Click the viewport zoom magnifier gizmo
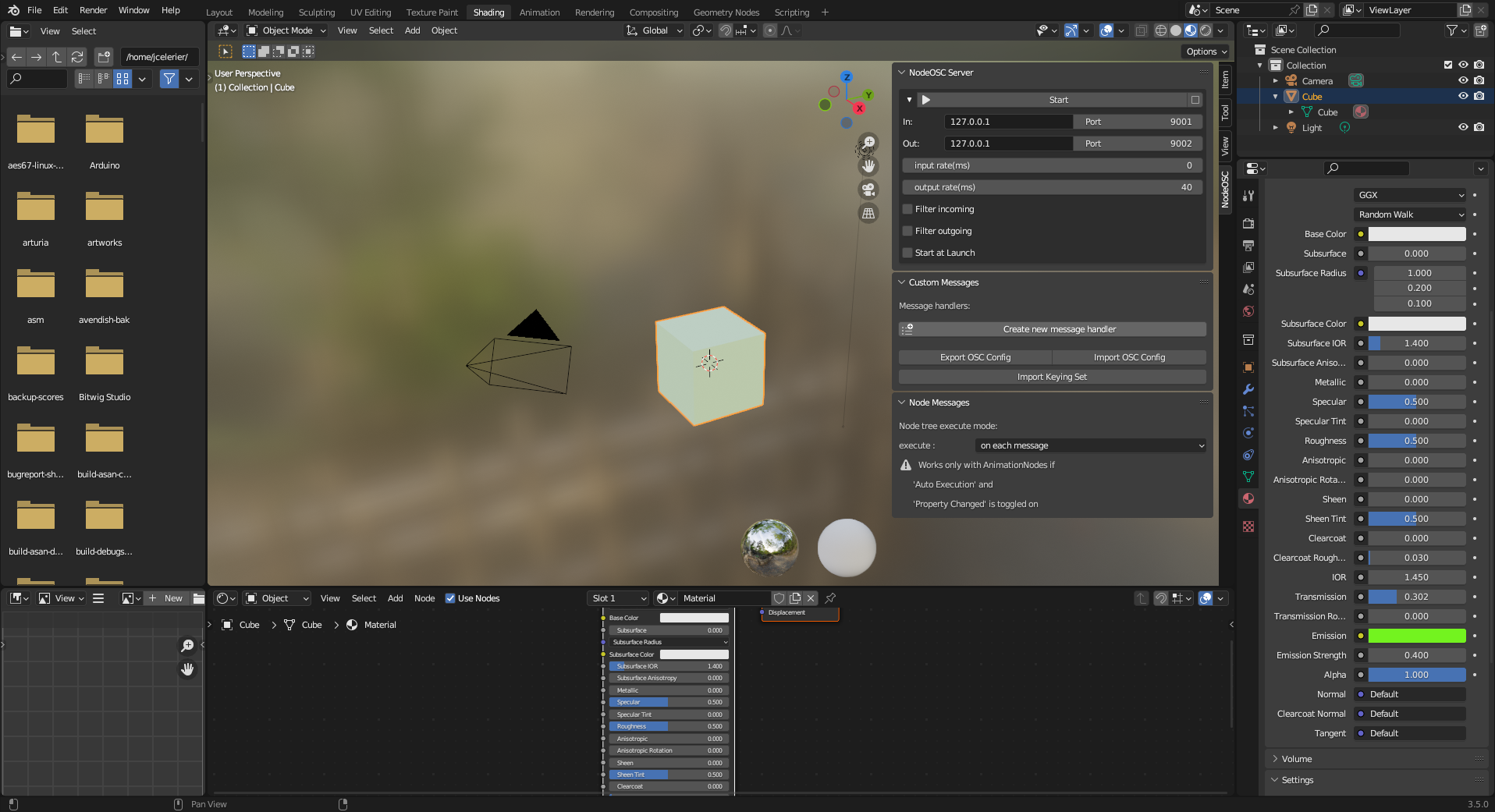The image size is (1495, 812). click(868, 143)
